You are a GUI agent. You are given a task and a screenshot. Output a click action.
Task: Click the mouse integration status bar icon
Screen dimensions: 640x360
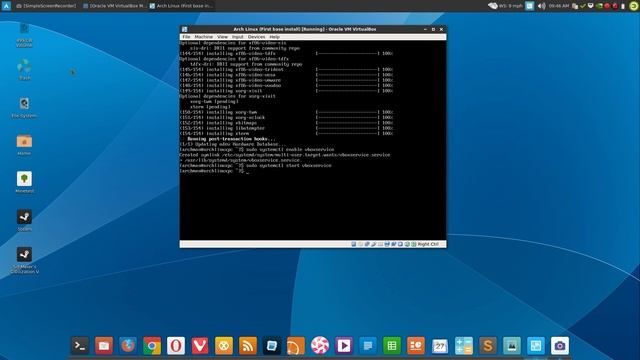point(407,244)
